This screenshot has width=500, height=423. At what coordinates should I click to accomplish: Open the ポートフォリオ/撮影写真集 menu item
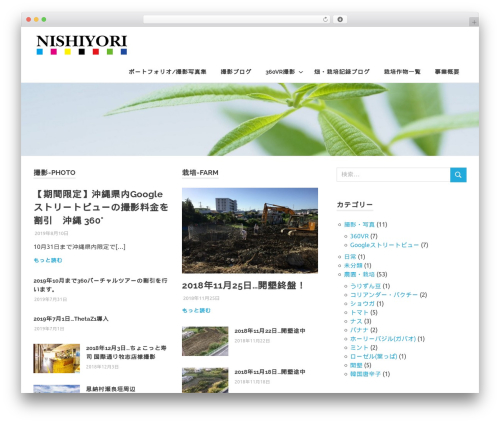click(x=167, y=72)
